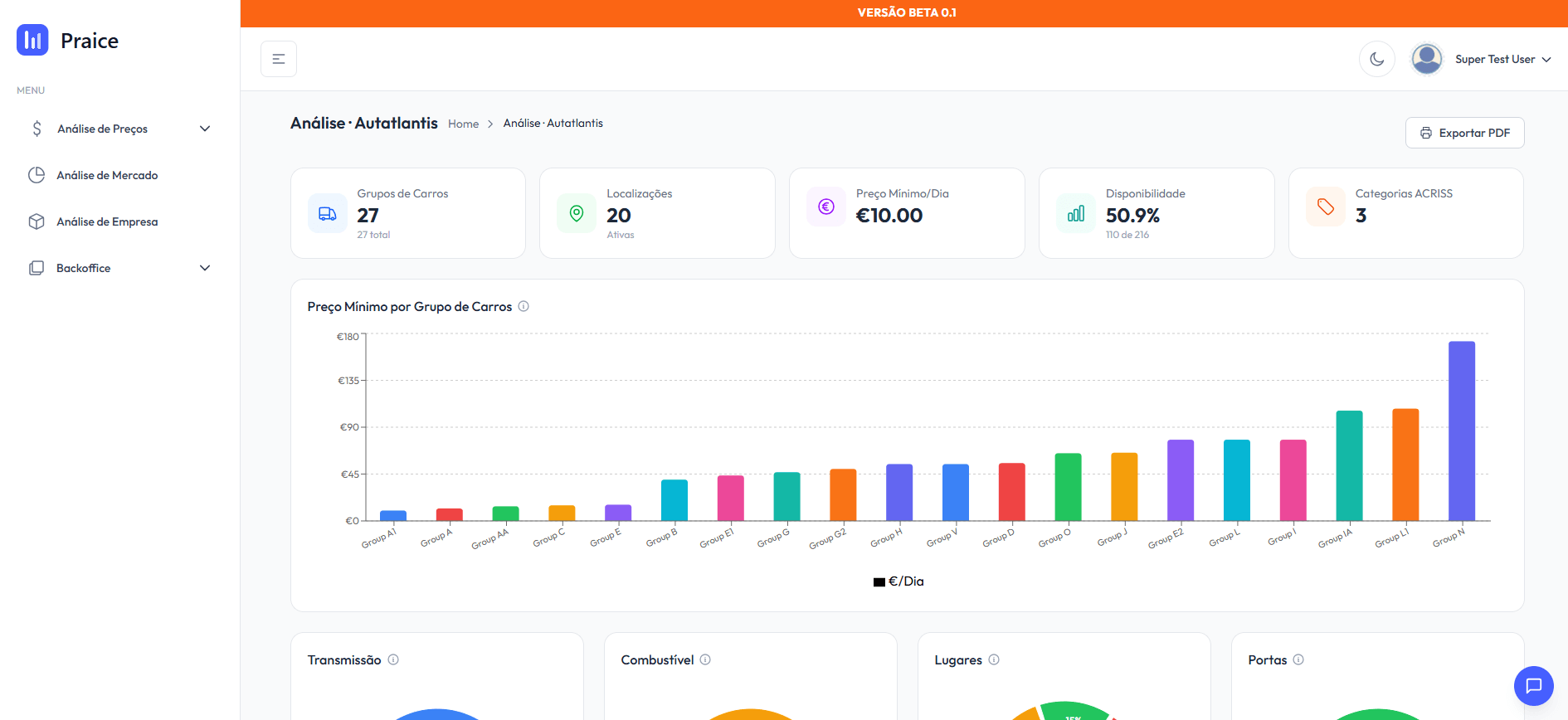Open the Super Test User dropdown
Image resolution: width=1568 pixels, height=720 pixels.
[x=1502, y=59]
